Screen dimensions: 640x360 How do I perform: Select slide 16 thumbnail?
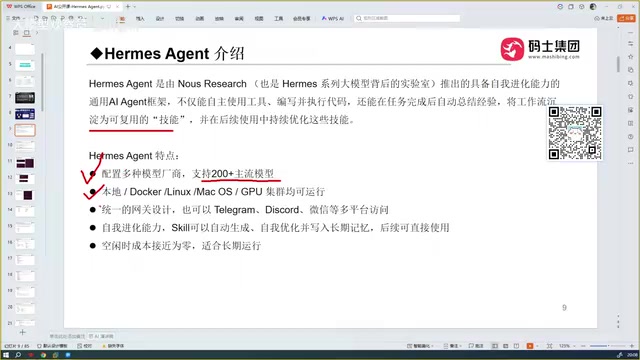point(25,244)
